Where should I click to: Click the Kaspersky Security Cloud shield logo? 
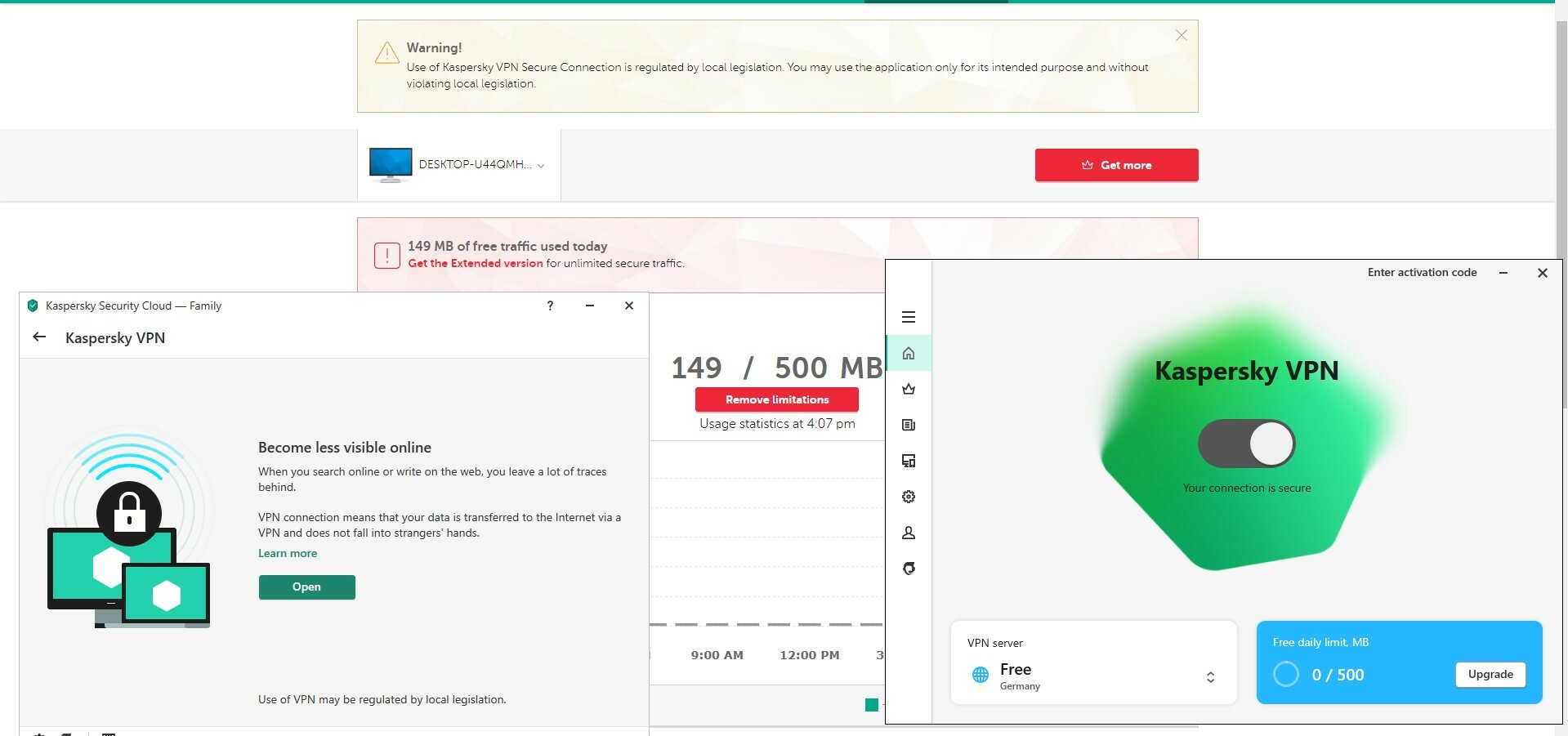coord(33,306)
